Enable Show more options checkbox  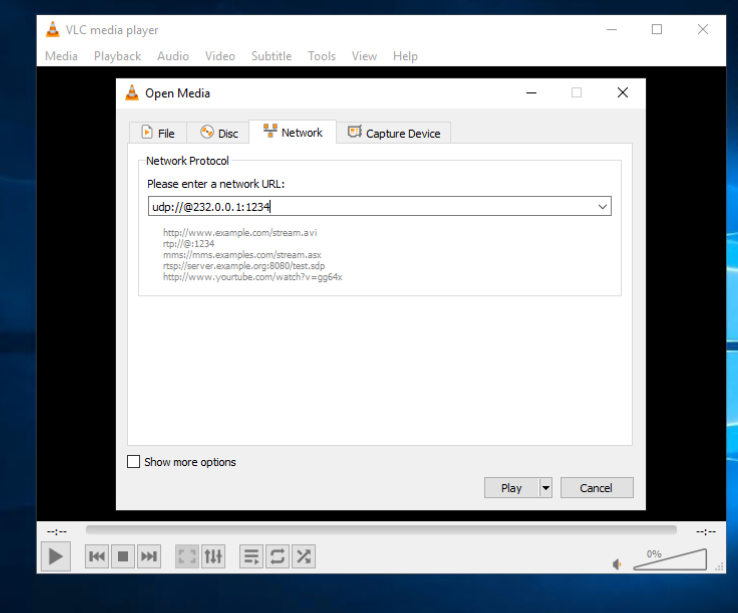pos(134,461)
